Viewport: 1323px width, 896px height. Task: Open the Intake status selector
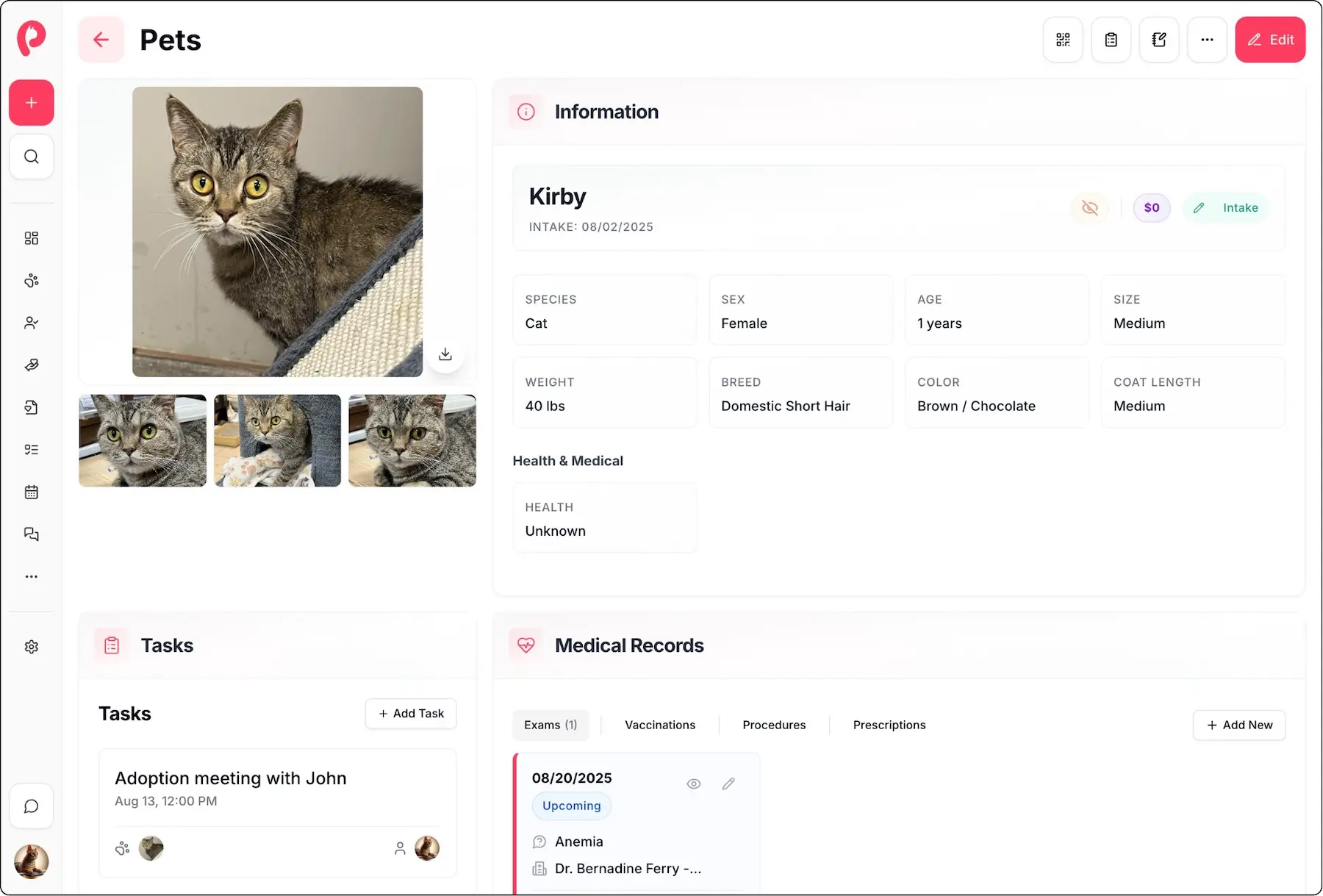pos(1226,208)
